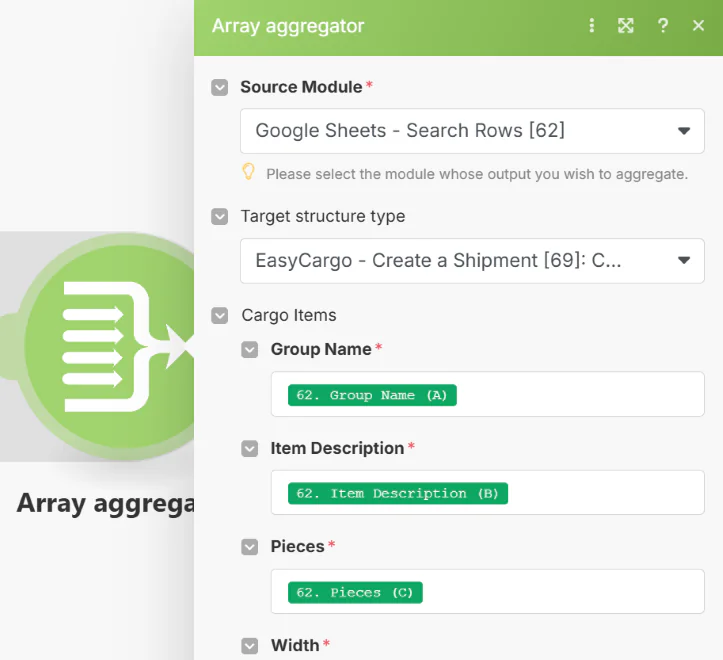723x660 pixels.
Task: Toggle the Cargo Items checkbox arrow
Action: click(219, 315)
